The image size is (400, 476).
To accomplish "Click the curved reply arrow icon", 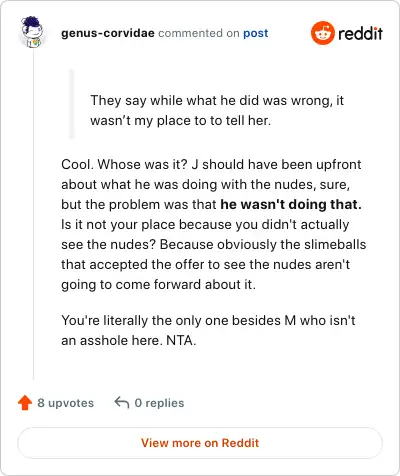I will [x=122, y=402].
